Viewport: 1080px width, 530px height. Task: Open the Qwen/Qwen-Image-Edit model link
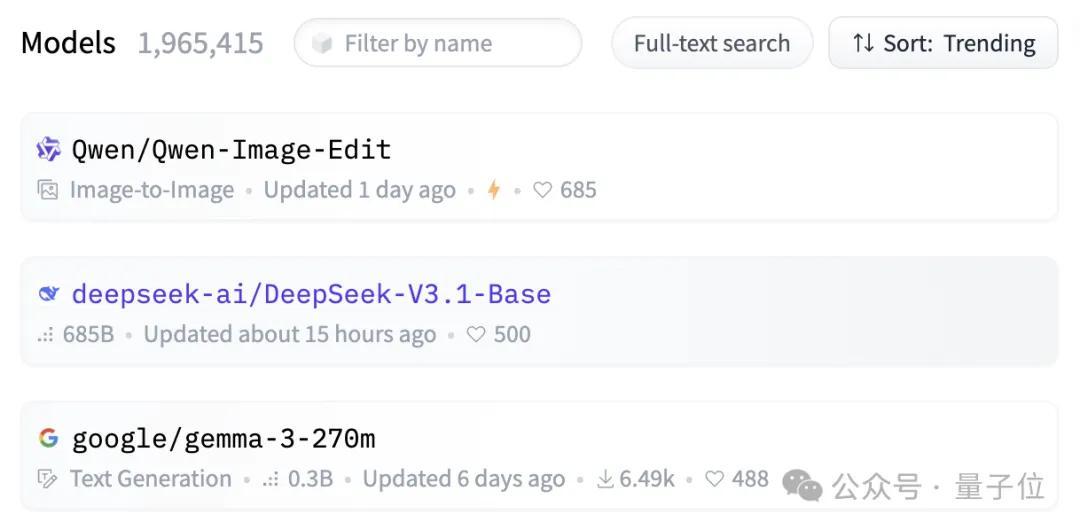pos(231,150)
